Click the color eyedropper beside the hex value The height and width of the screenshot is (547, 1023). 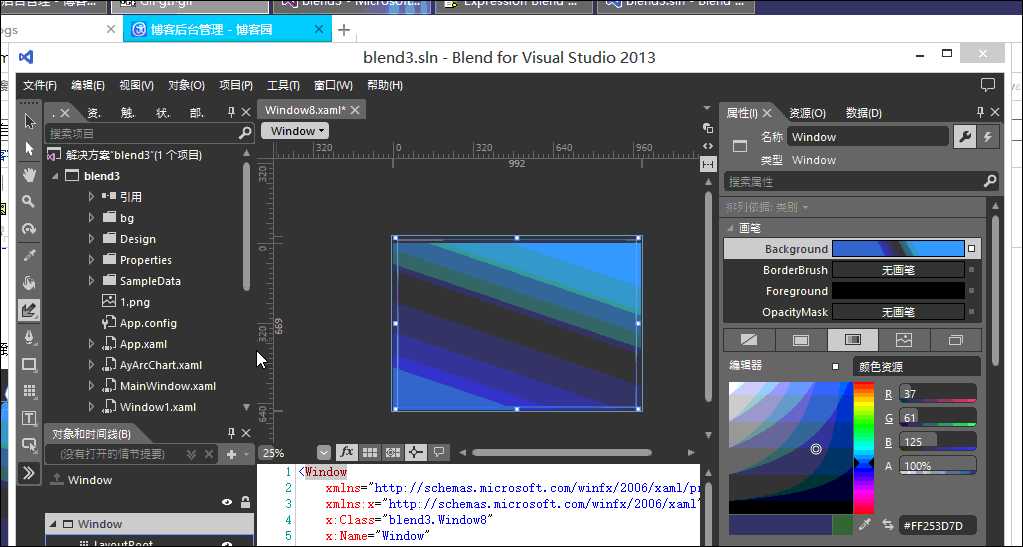(864, 524)
